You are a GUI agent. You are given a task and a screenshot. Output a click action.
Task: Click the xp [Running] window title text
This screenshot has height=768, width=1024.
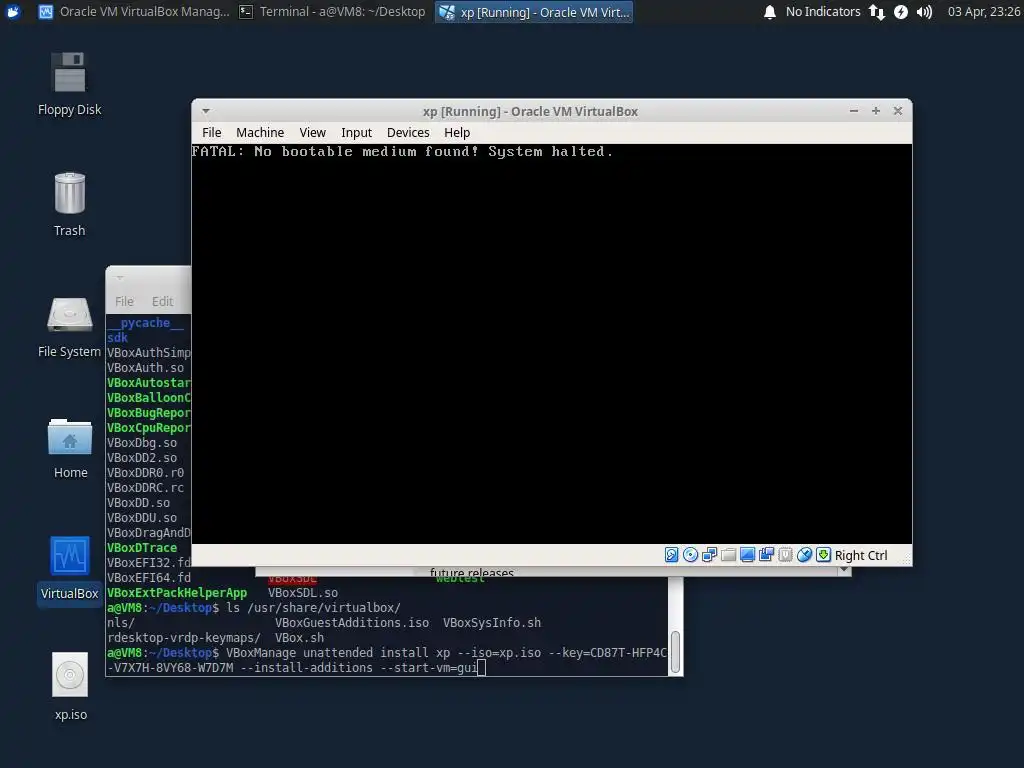530,112
